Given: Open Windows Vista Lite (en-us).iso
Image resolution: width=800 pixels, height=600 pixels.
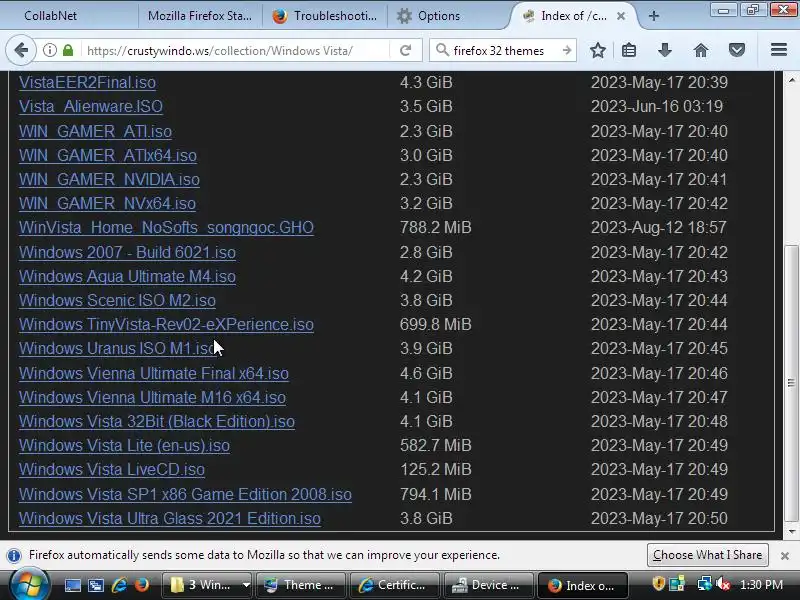Looking at the screenshot, I should pos(124,445).
